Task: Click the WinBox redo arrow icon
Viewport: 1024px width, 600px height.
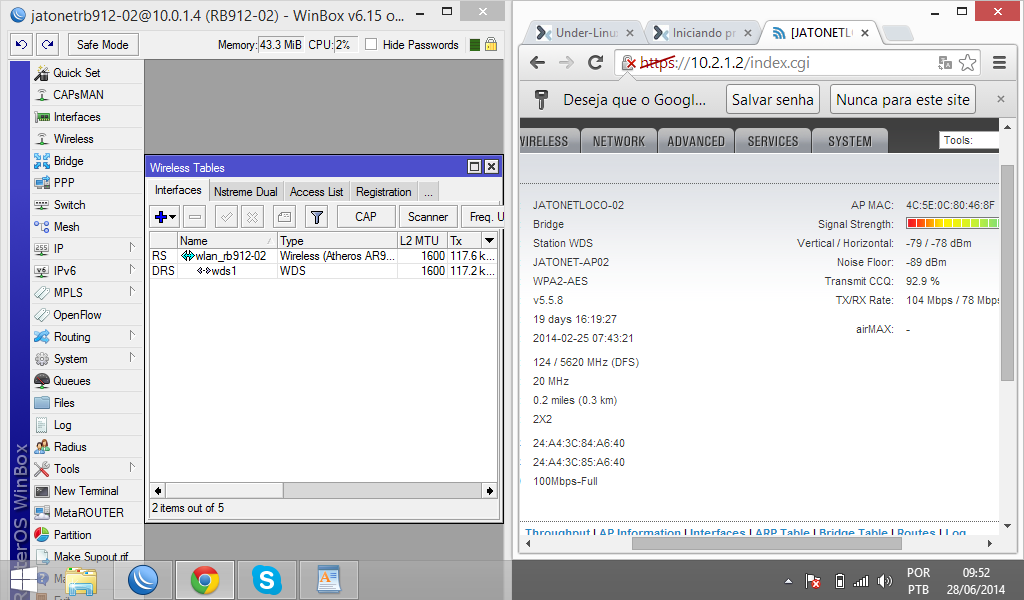Action: click(x=47, y=44)
